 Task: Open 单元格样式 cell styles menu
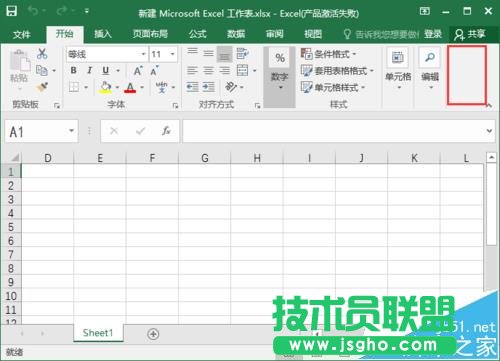point(333,87)
